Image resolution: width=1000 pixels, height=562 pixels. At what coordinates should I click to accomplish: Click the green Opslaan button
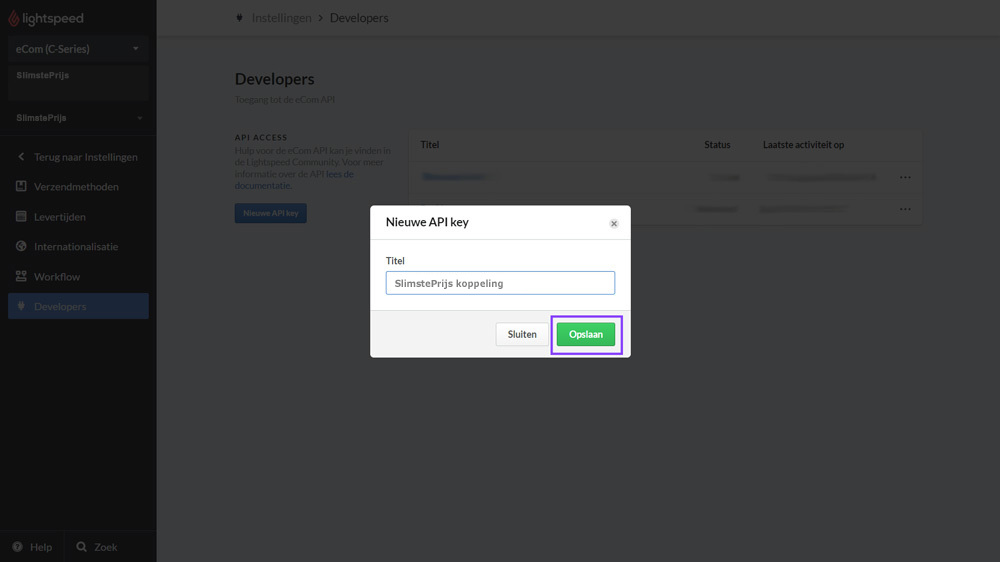tap(586, 334)
